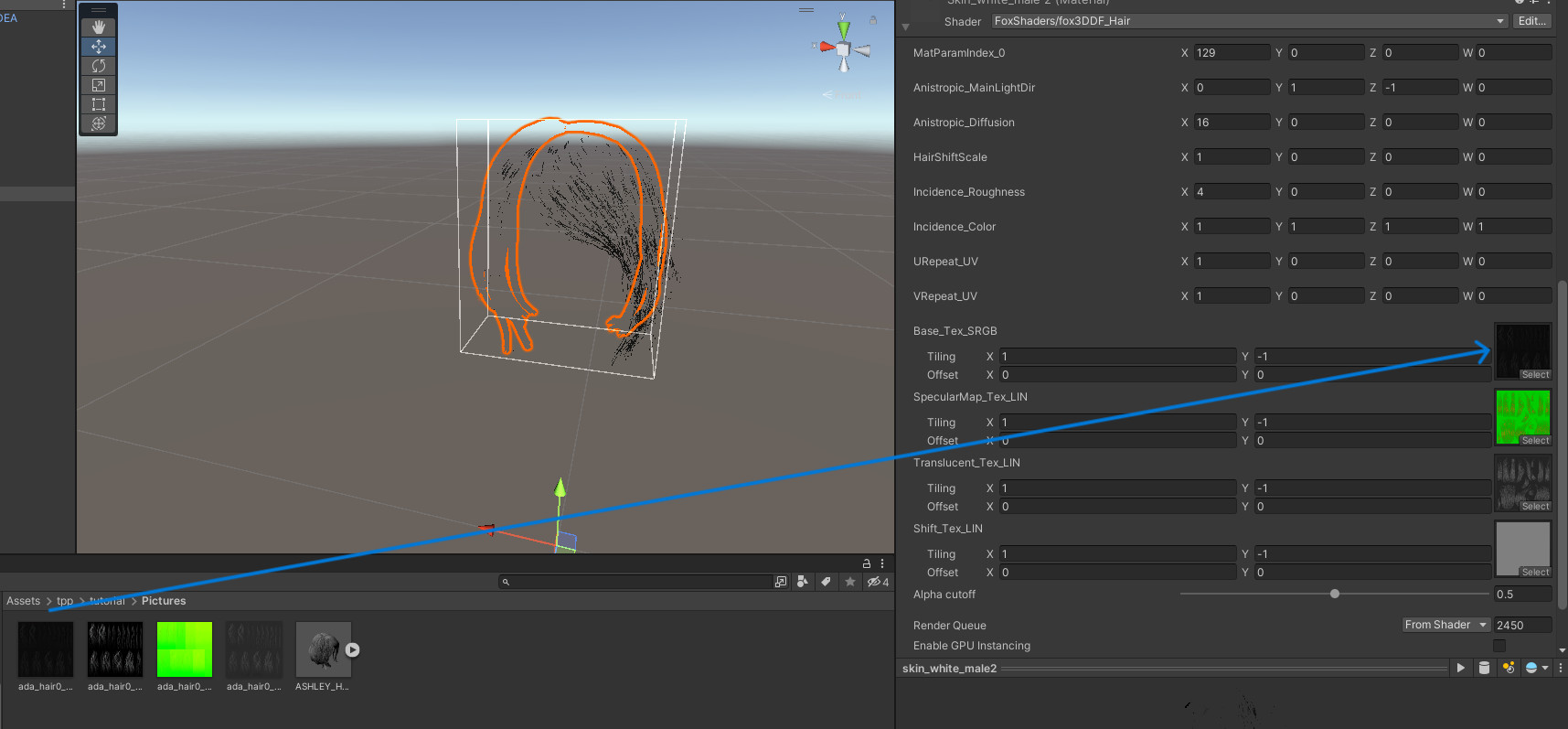Select the Transform tool
The height and width of the screenshot is (729, 1568).
pos(99,123)
